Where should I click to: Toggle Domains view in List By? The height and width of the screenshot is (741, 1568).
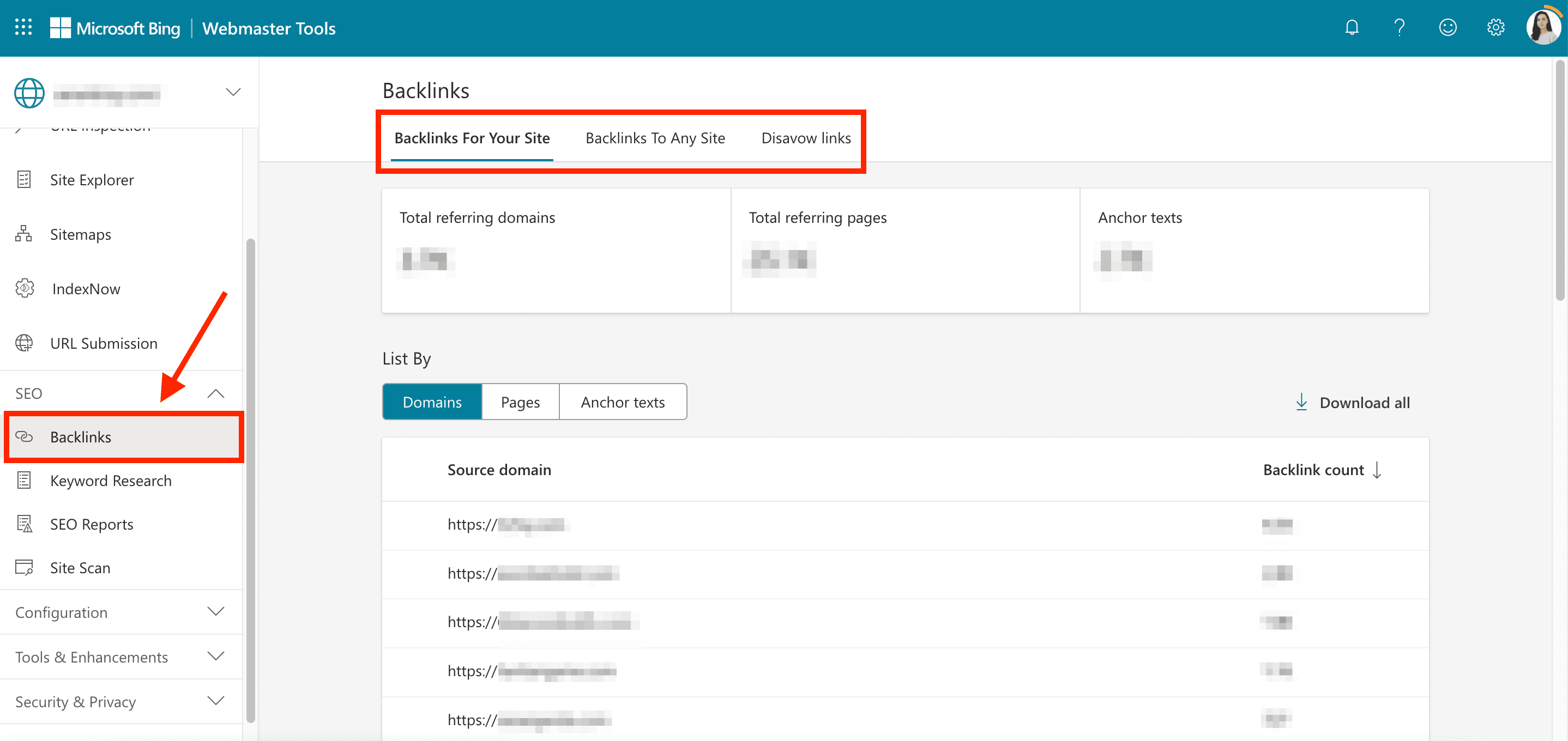click(432, 401)
